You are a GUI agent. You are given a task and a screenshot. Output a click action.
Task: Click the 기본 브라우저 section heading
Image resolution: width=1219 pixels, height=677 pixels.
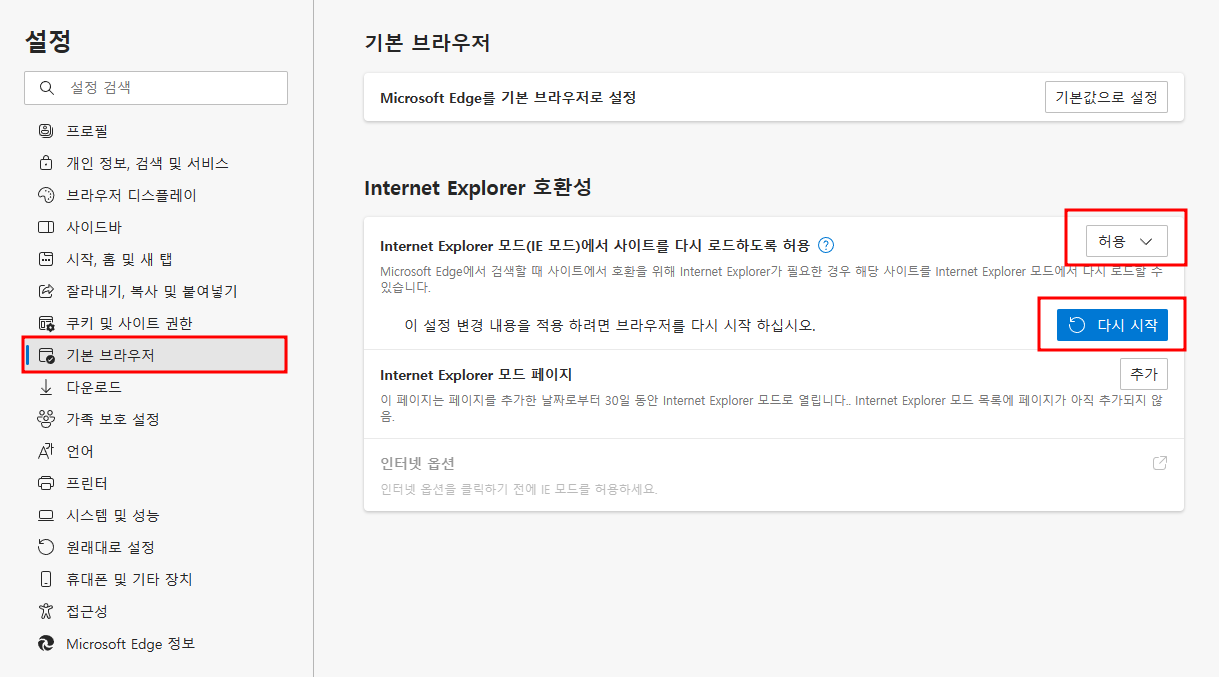pos(427,42)
